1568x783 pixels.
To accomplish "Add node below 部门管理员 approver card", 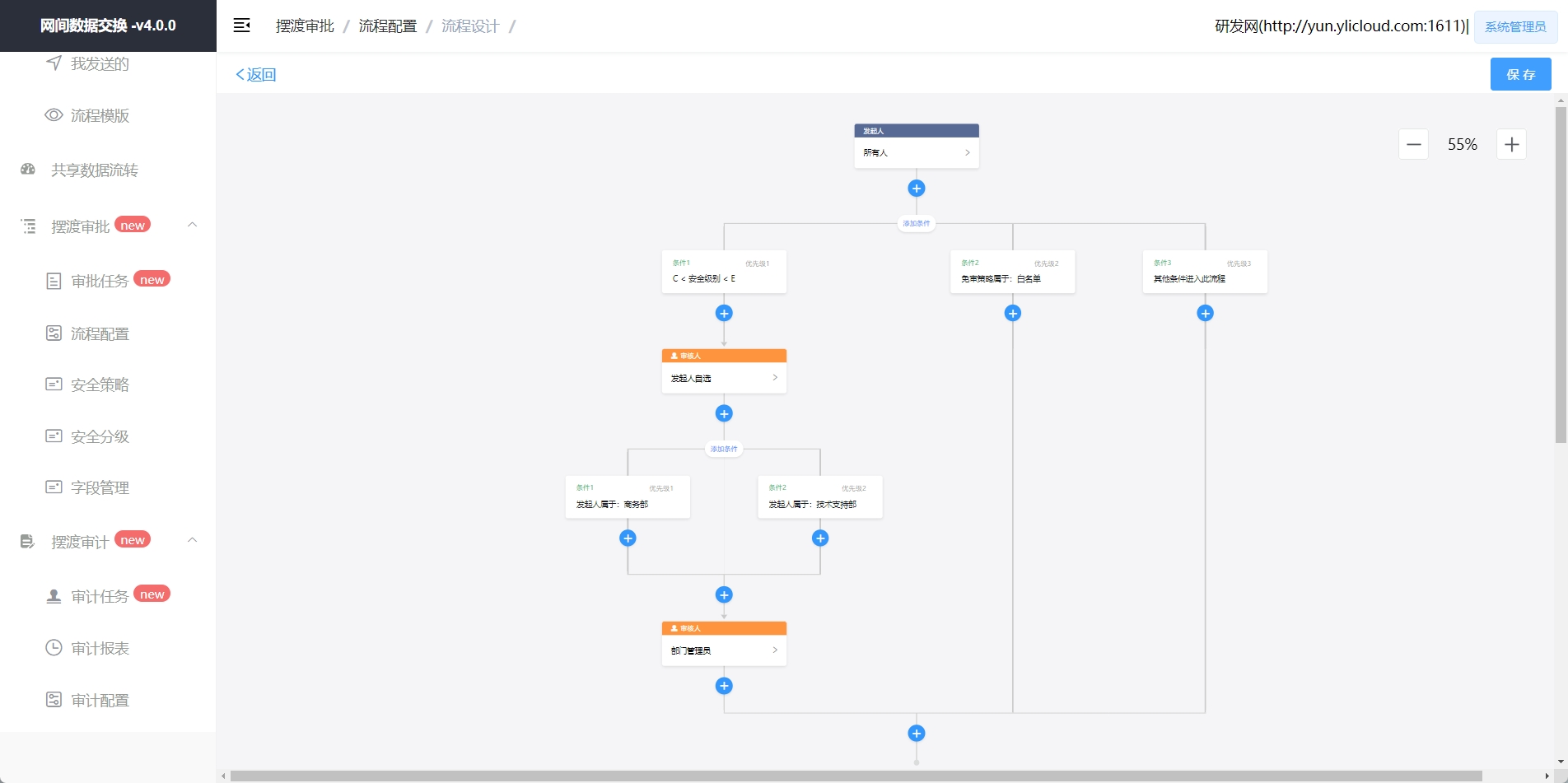I will (724, 686).
